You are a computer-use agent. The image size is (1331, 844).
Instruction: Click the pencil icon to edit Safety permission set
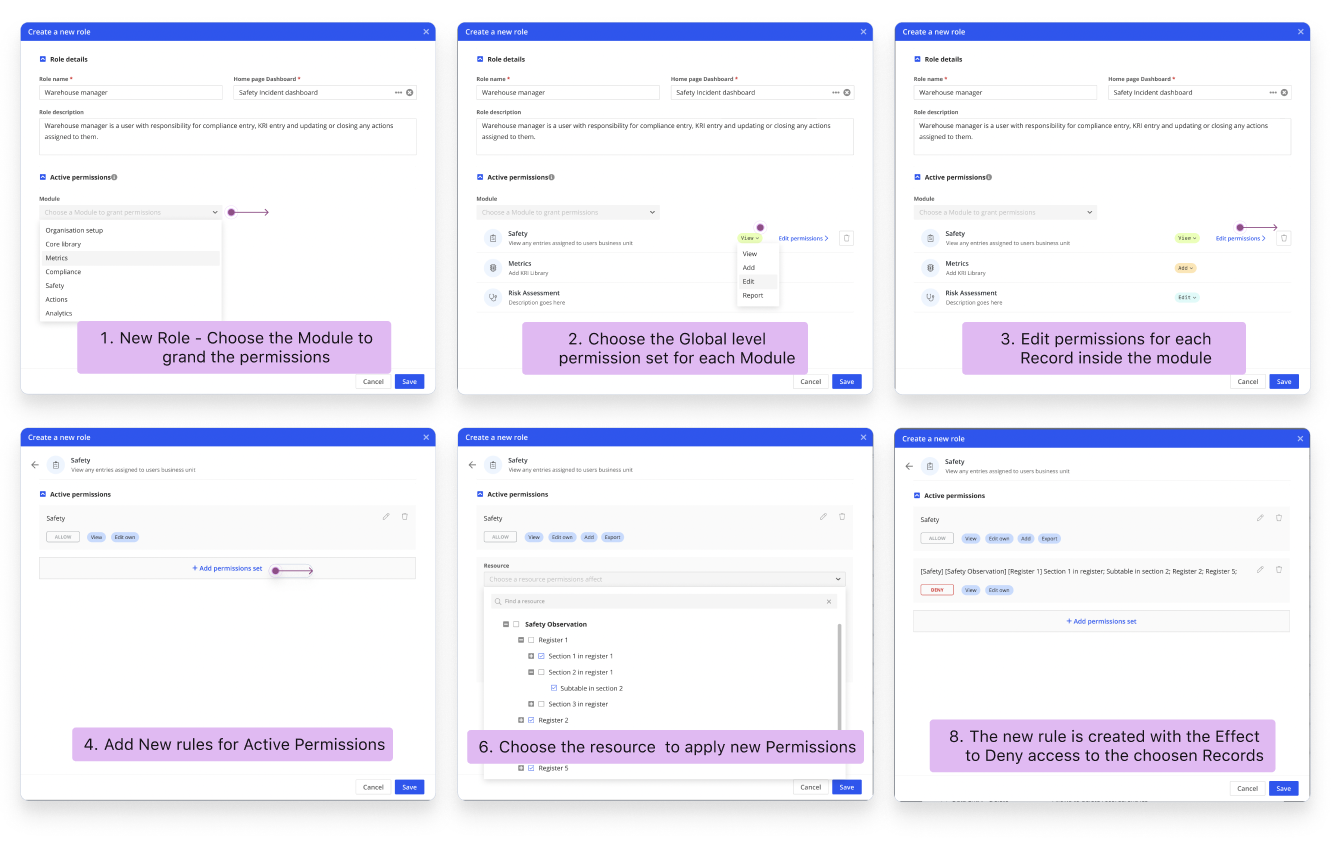tap(823, 517)
